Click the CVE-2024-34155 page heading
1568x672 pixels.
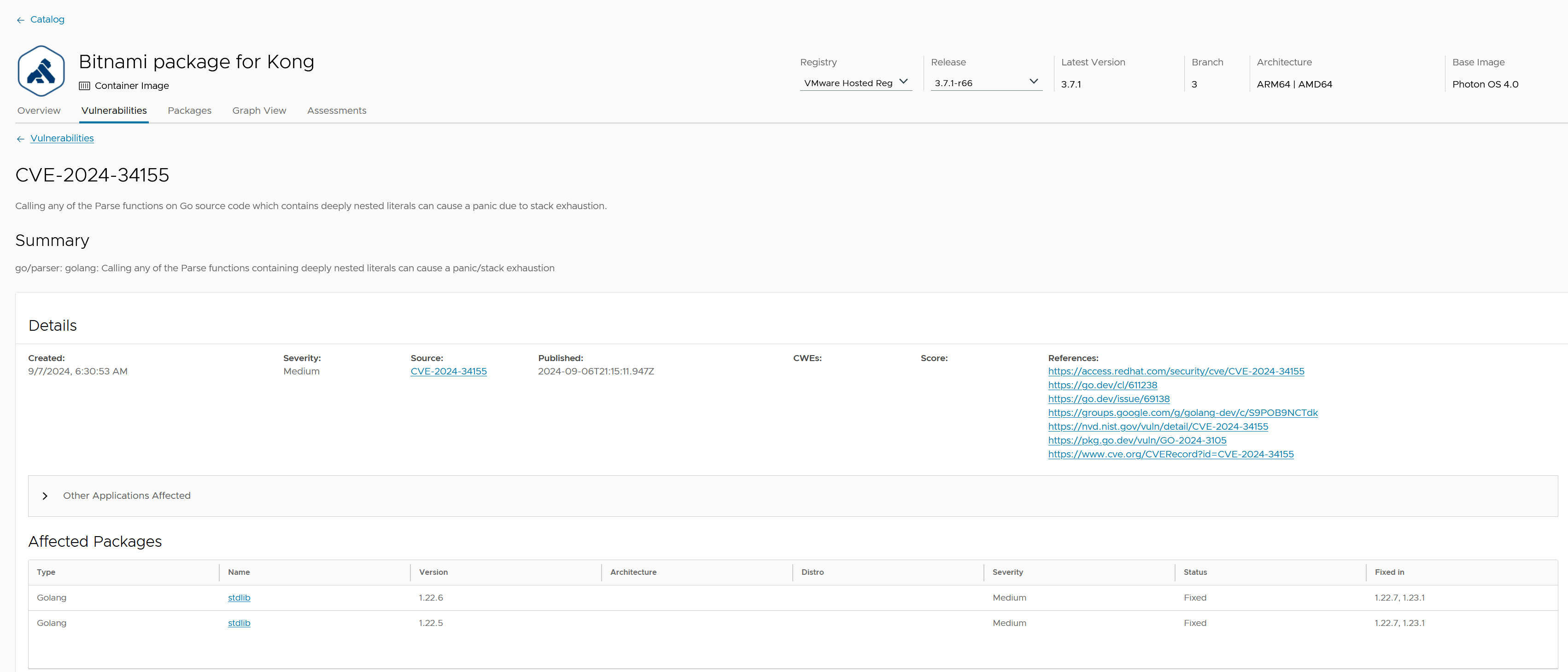[93, 175]
